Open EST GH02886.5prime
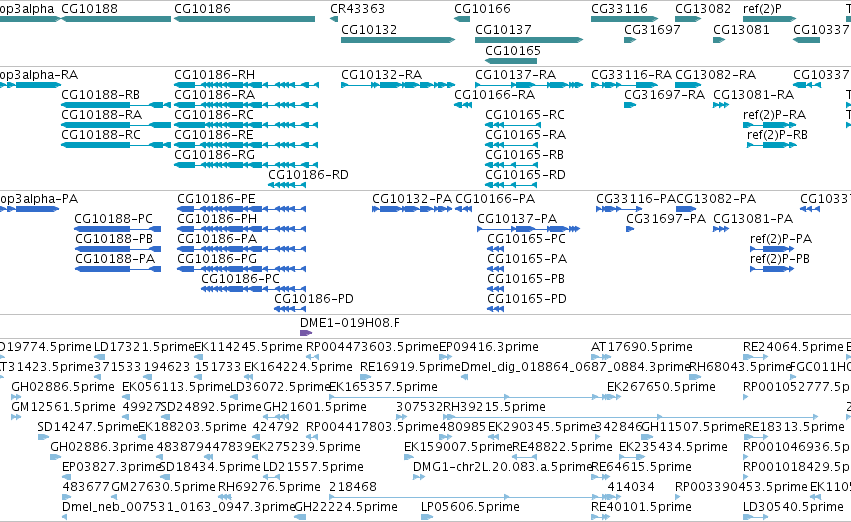Image resolution: width=851 pixels, height=522 pixels. (63, 387)
